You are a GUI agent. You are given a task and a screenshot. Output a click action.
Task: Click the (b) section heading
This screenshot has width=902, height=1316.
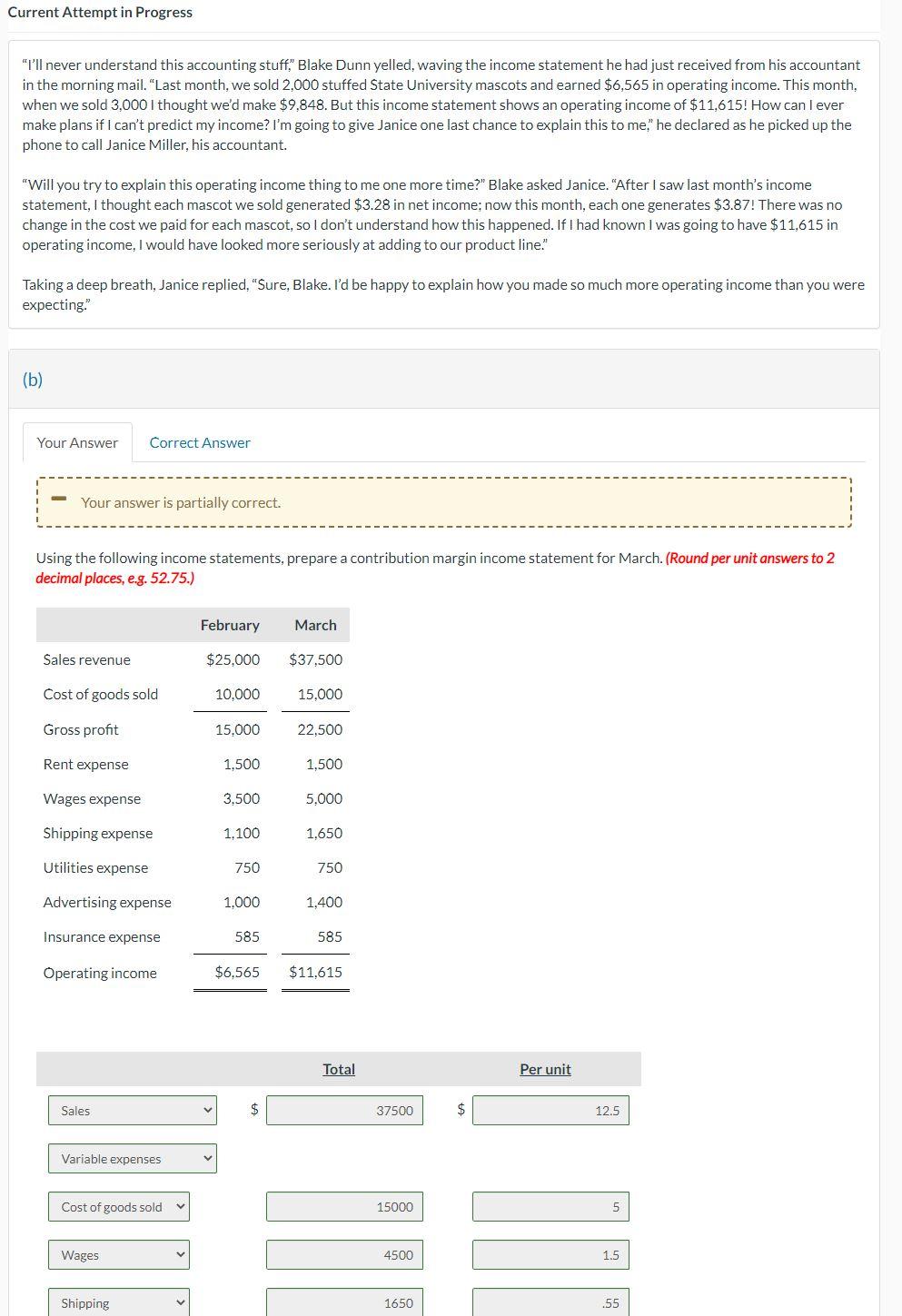pos(35,380)
